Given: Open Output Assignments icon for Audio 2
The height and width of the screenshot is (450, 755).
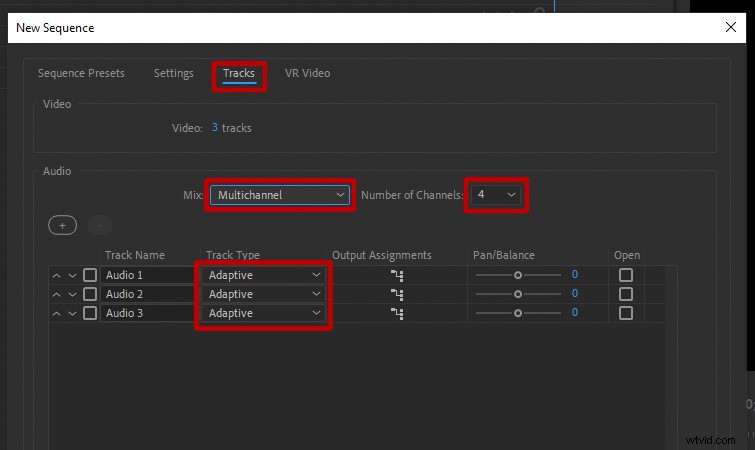Looking at the screenshot, I should pos(397,294).
